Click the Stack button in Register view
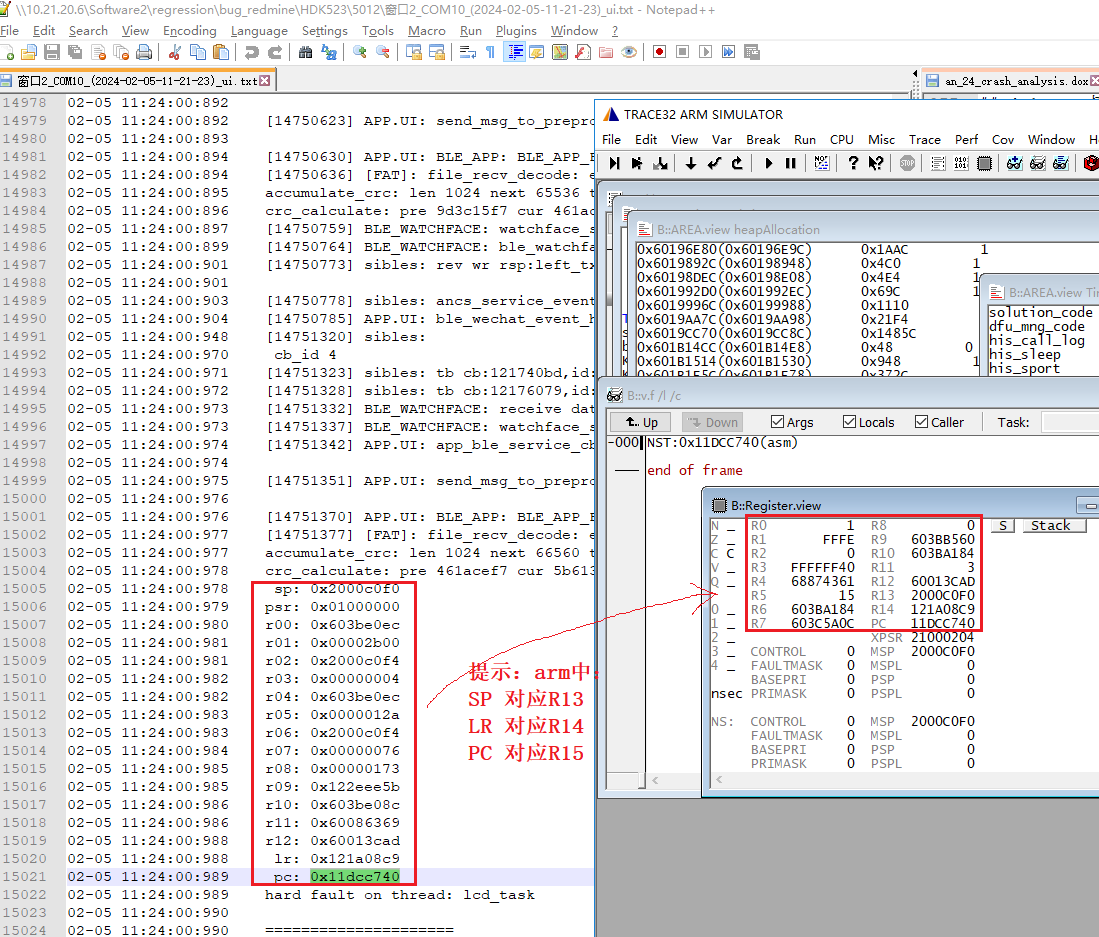1099x937 pixels. tap(1050, 525)
